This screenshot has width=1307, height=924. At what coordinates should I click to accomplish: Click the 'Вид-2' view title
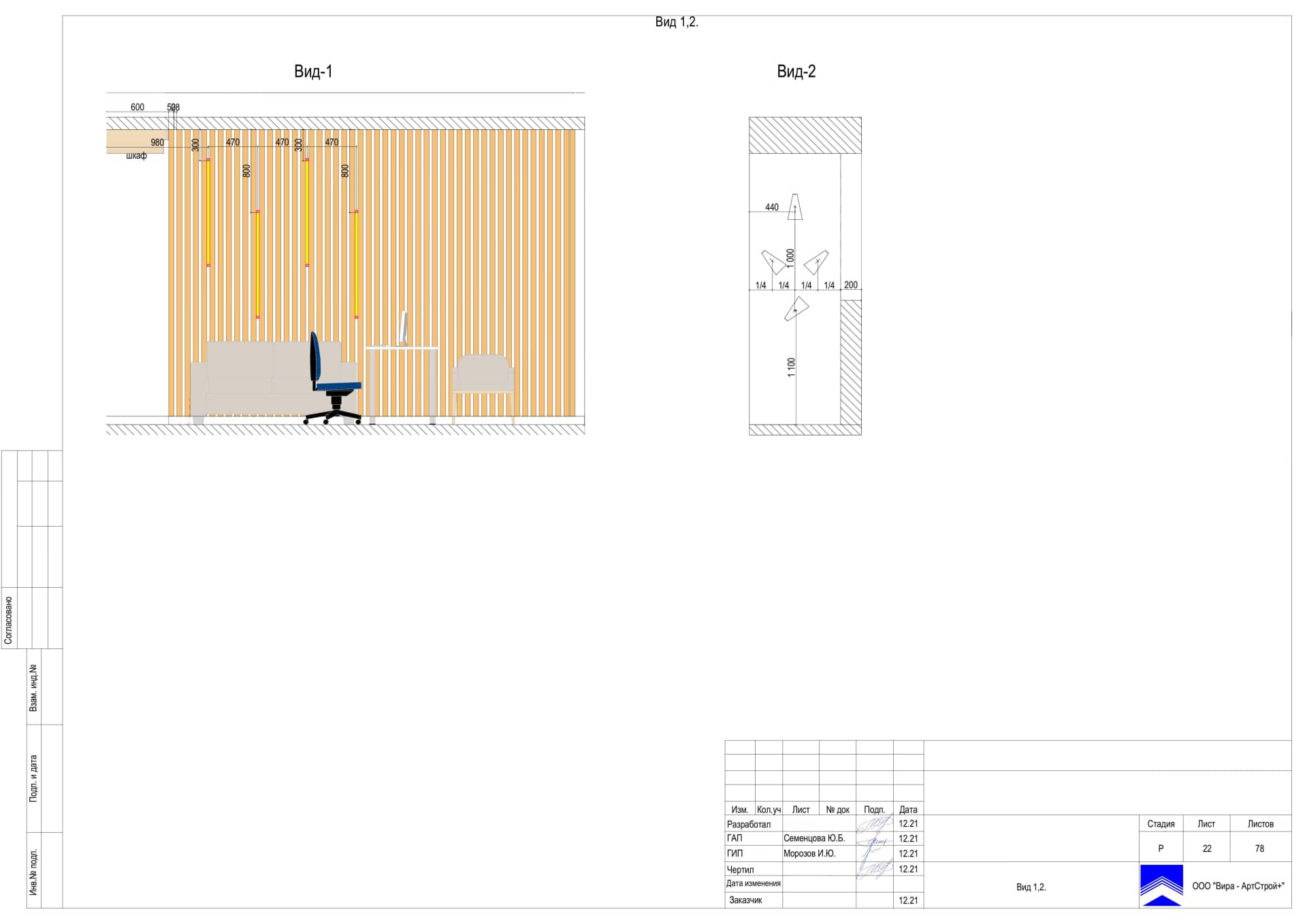(796, 71)
